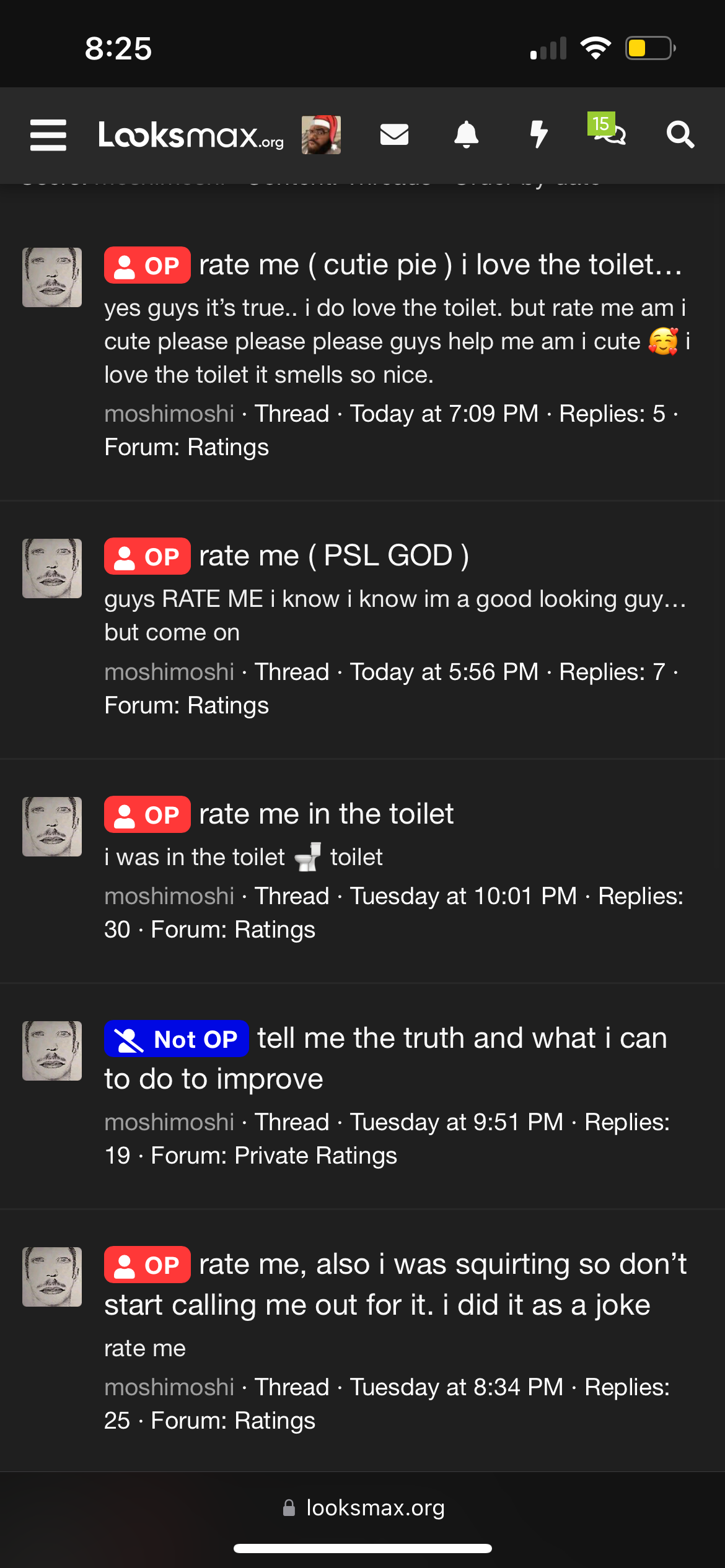725x1568 pixels.
Task: Open the search magnifier icon
Action: click(680, 134)
